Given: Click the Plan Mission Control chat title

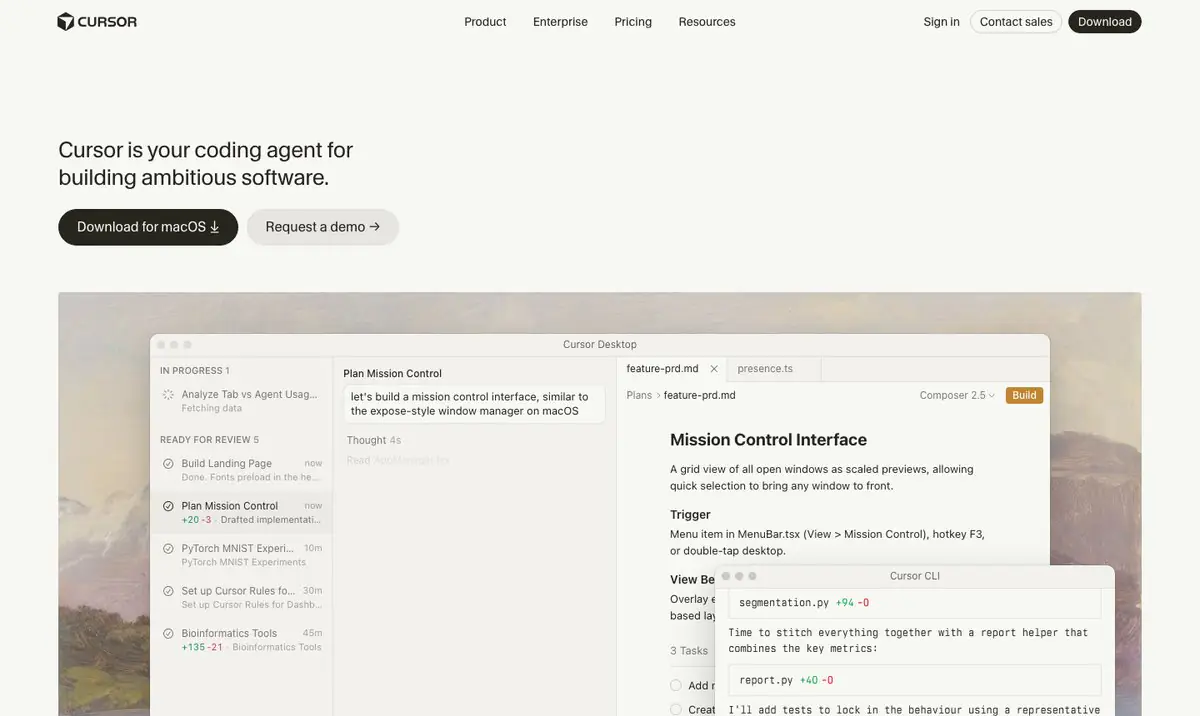Looking at the screenshot, I should click(392, 373).
